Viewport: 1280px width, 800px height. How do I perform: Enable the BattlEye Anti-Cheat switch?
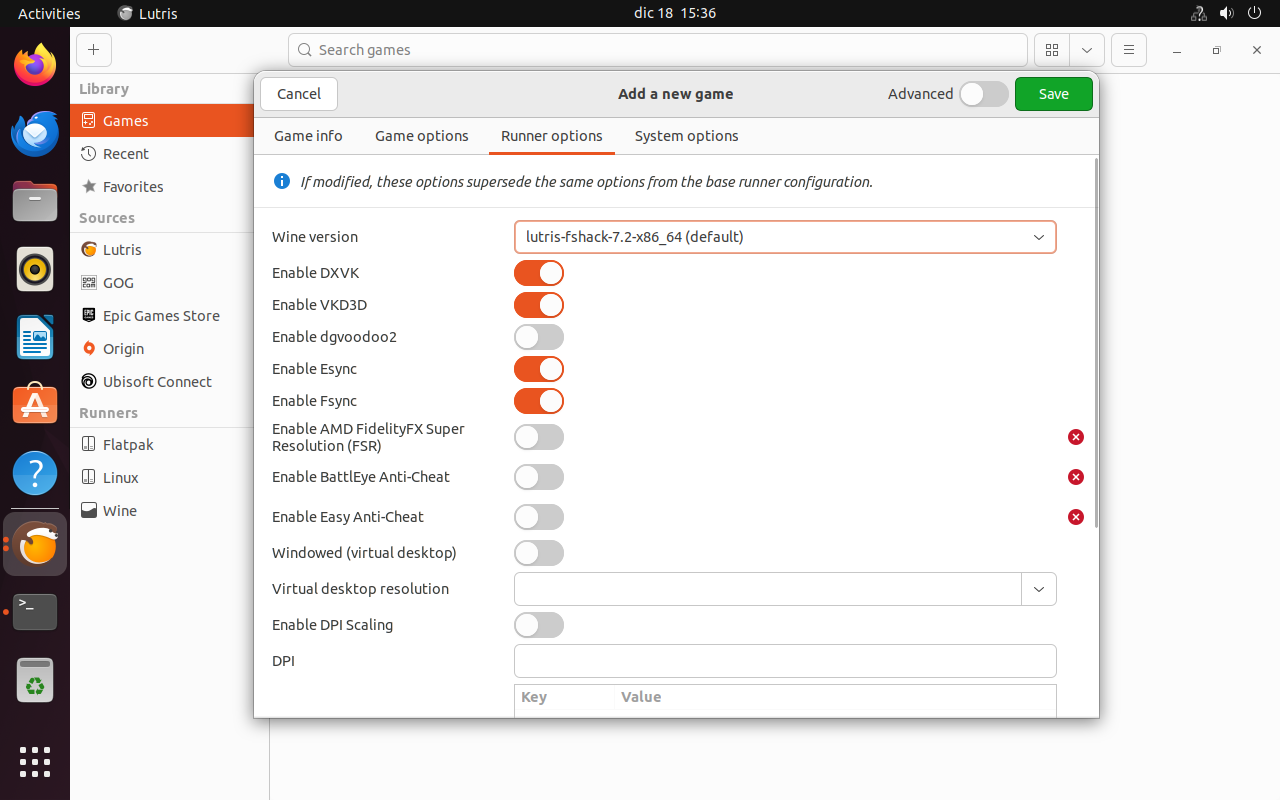pos(539,477)
